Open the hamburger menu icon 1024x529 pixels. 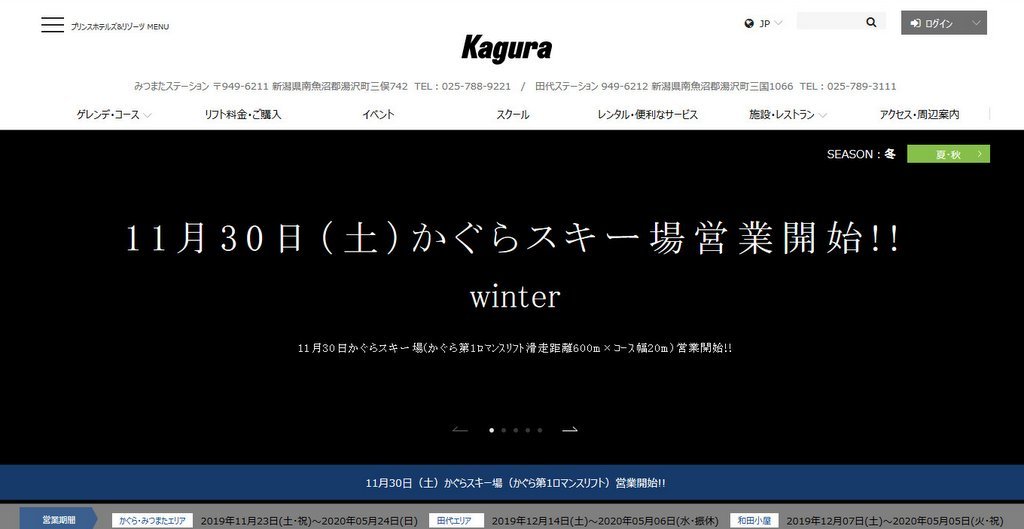coord(52,25)
